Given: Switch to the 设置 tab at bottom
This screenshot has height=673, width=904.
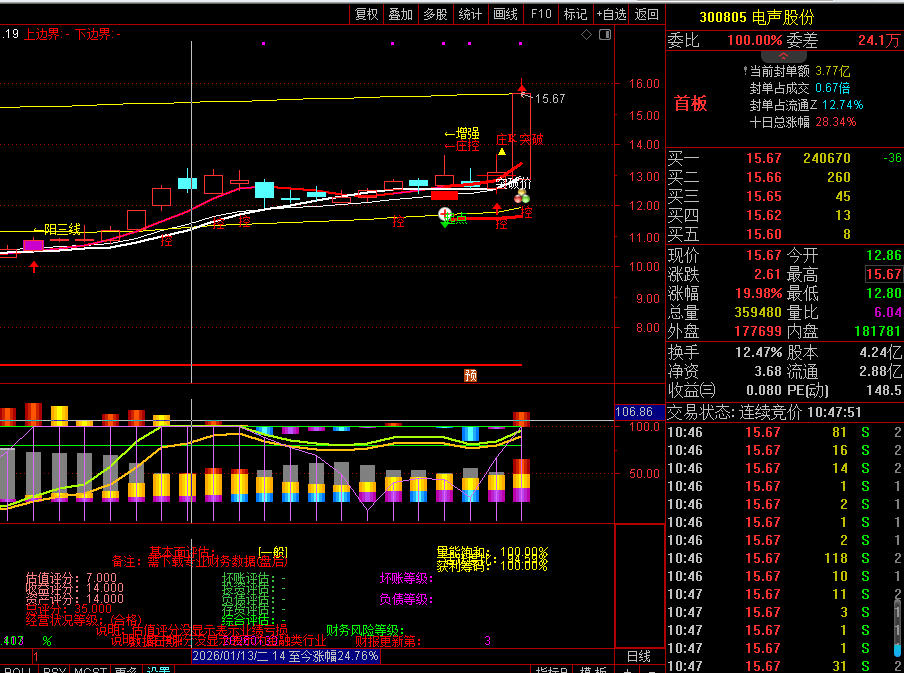Looking at the screenshot, I should coord(159,670).
